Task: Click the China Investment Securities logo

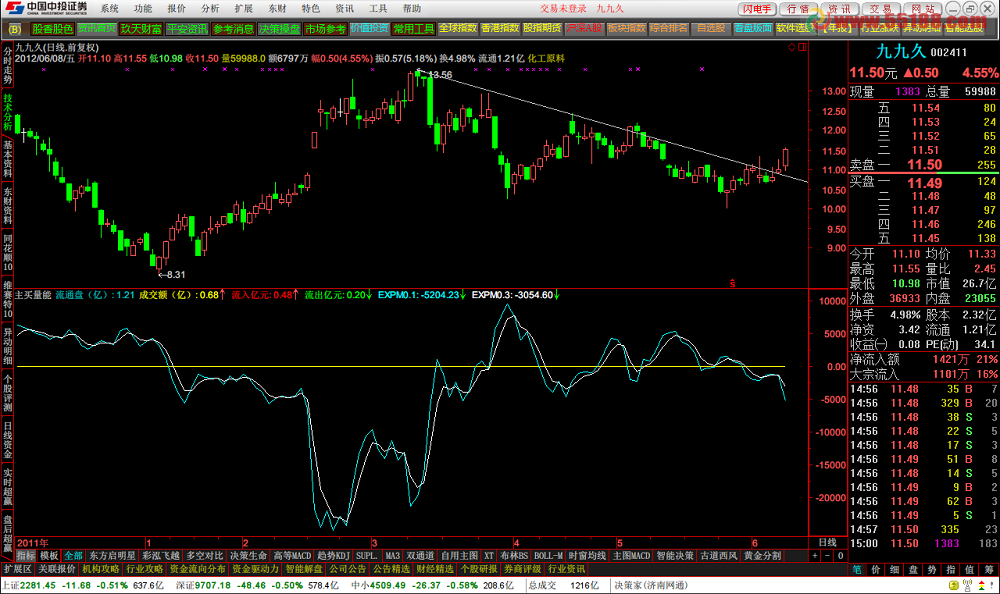Action: tap(46, 8)
